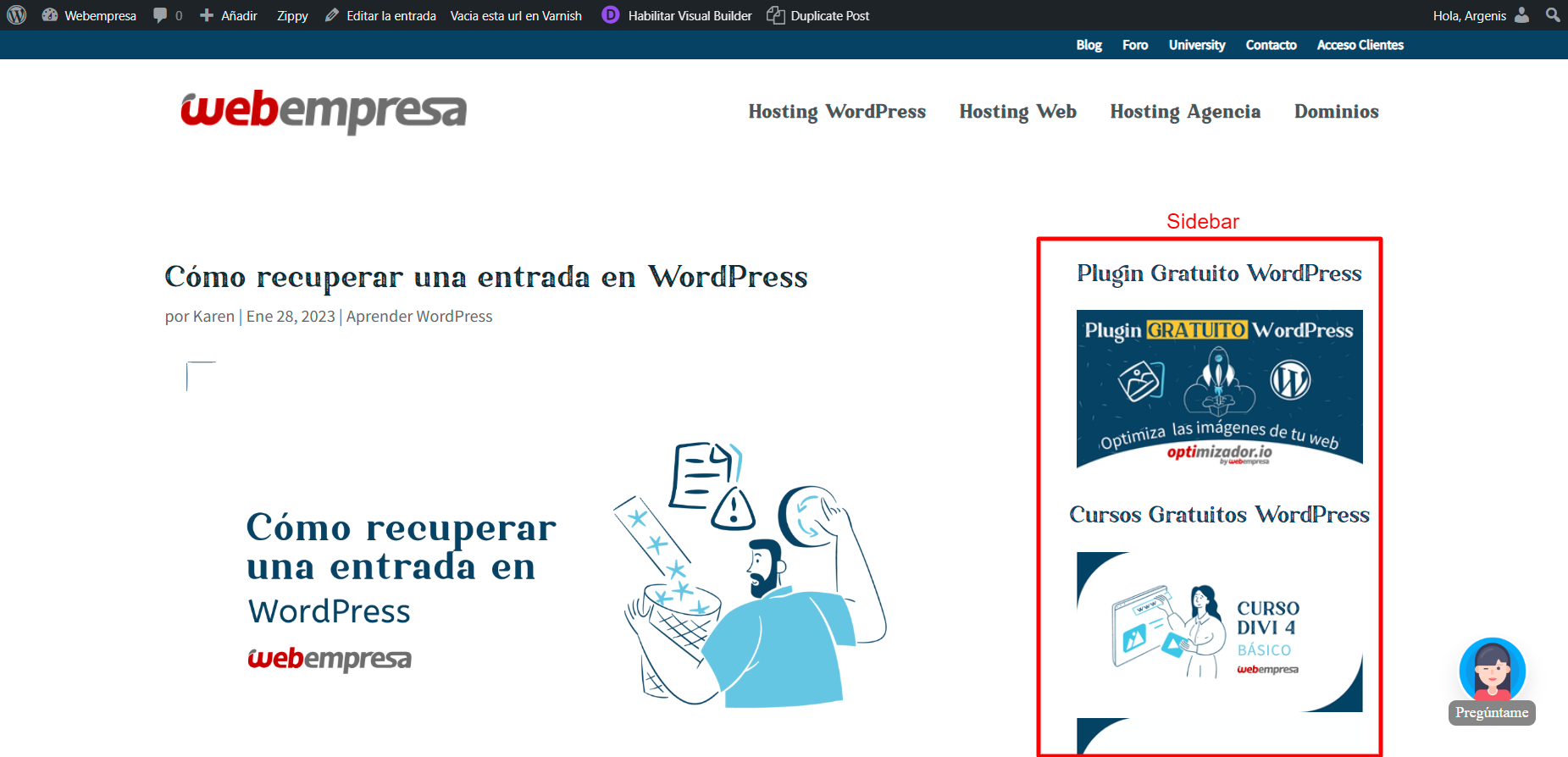
Task: Open the admin bar search magnifier
Action: [x=1553, y=15]
